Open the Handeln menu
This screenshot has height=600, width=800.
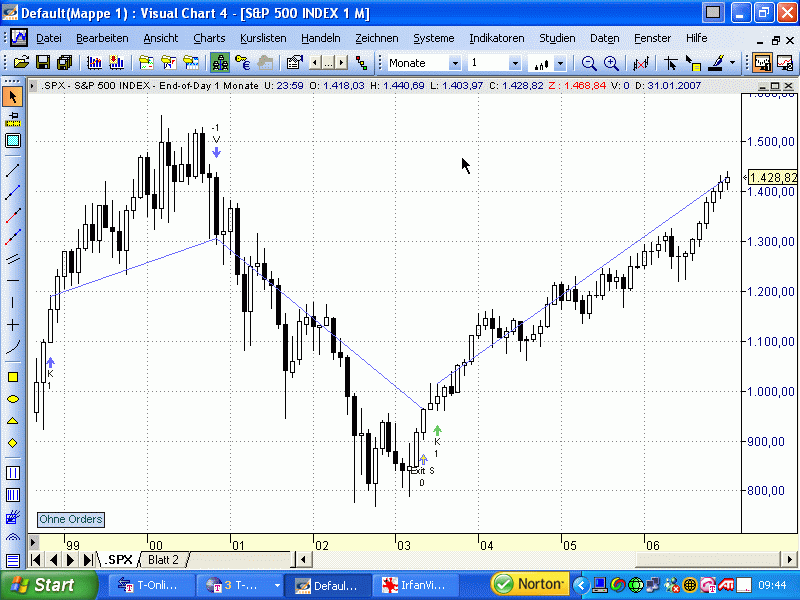320,38
